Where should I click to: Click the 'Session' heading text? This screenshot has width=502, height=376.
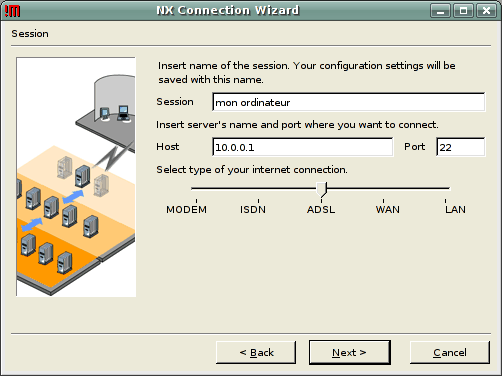click(30, 34)
